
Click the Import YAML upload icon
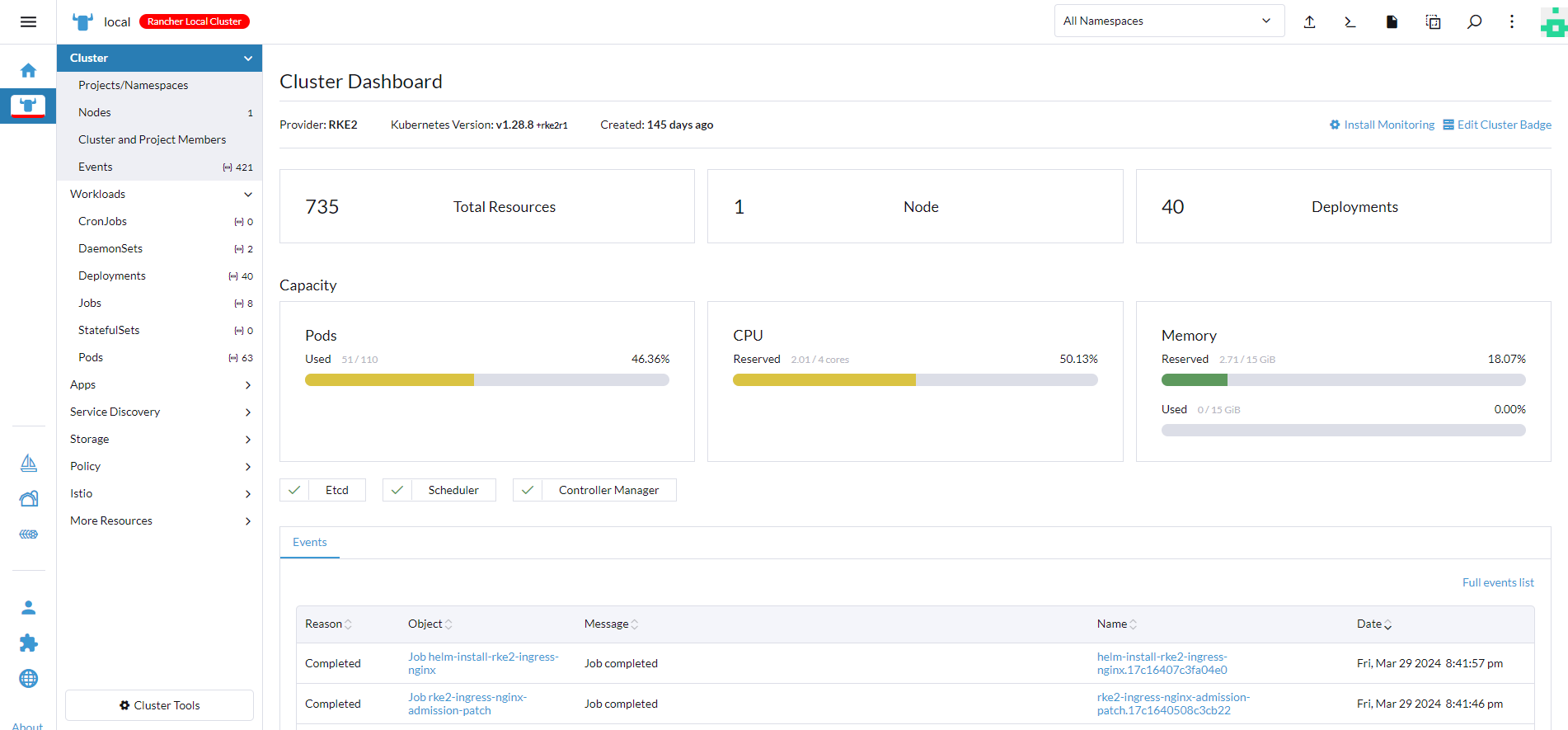(1309, 21)
